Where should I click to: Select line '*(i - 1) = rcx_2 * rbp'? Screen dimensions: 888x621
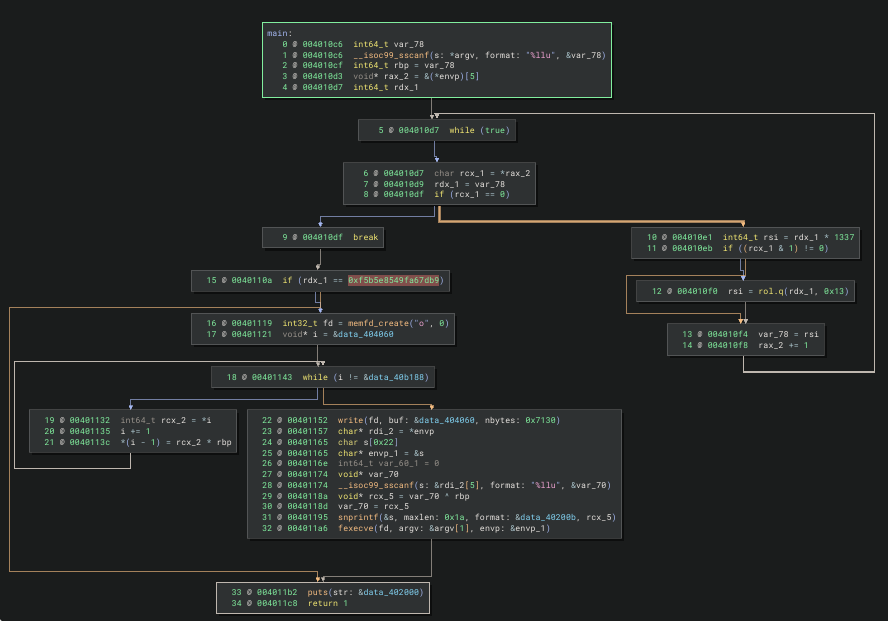[x=176, y=442]
